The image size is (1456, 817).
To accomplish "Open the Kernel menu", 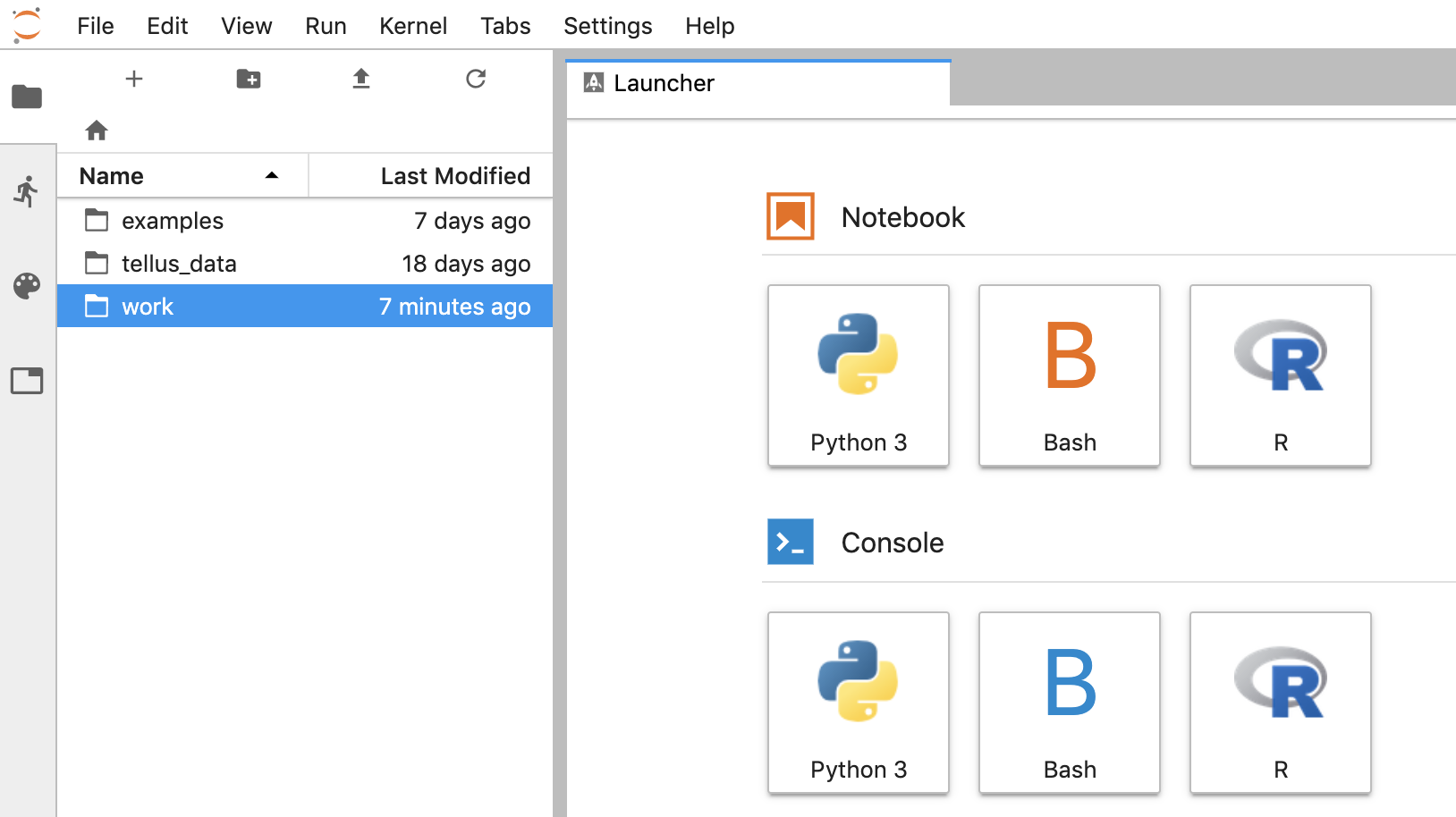I will pyautogui.click(x=413, y=26).
